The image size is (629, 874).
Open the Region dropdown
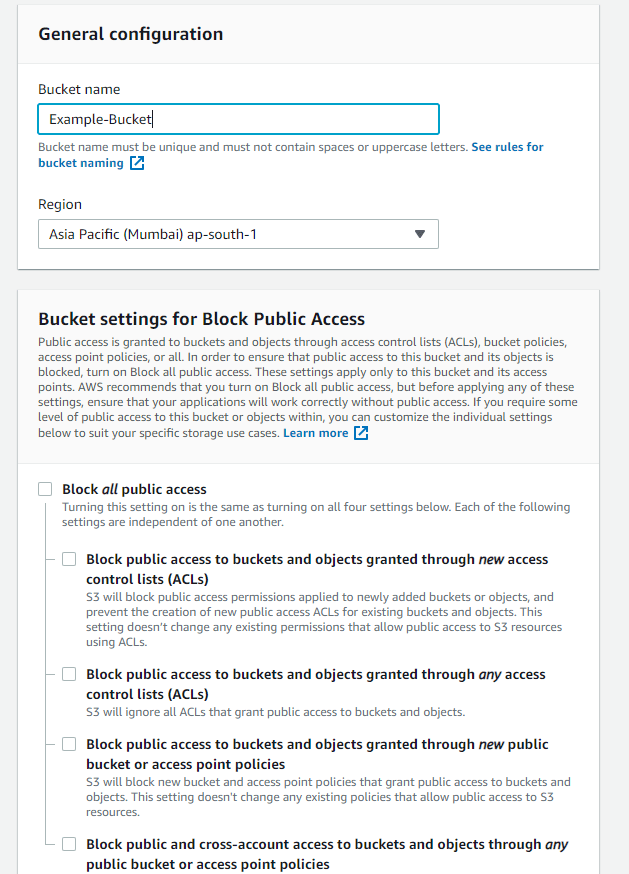(x=238, y=234)
